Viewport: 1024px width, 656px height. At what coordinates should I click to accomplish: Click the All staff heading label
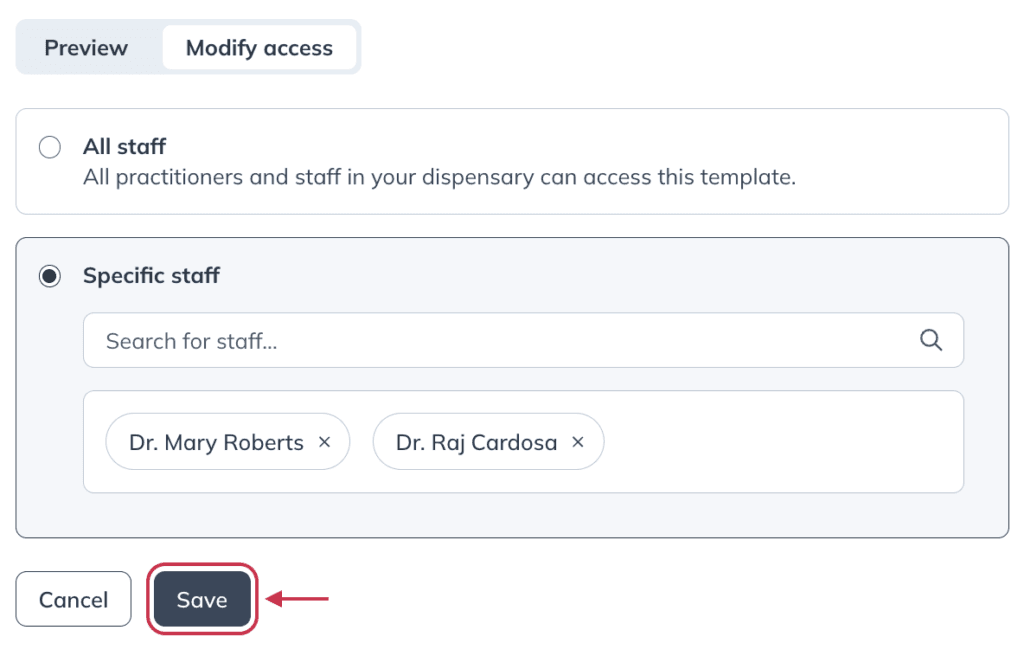click(x=124, y=146)
